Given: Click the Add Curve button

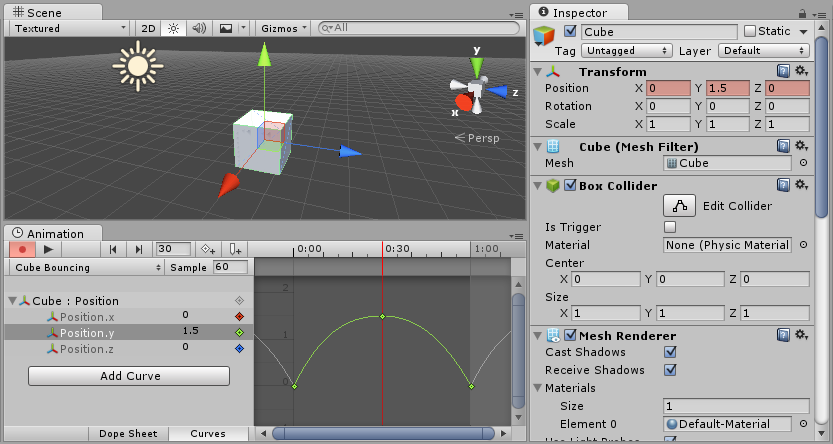Looking at the screenshot, I should [129, 376].
